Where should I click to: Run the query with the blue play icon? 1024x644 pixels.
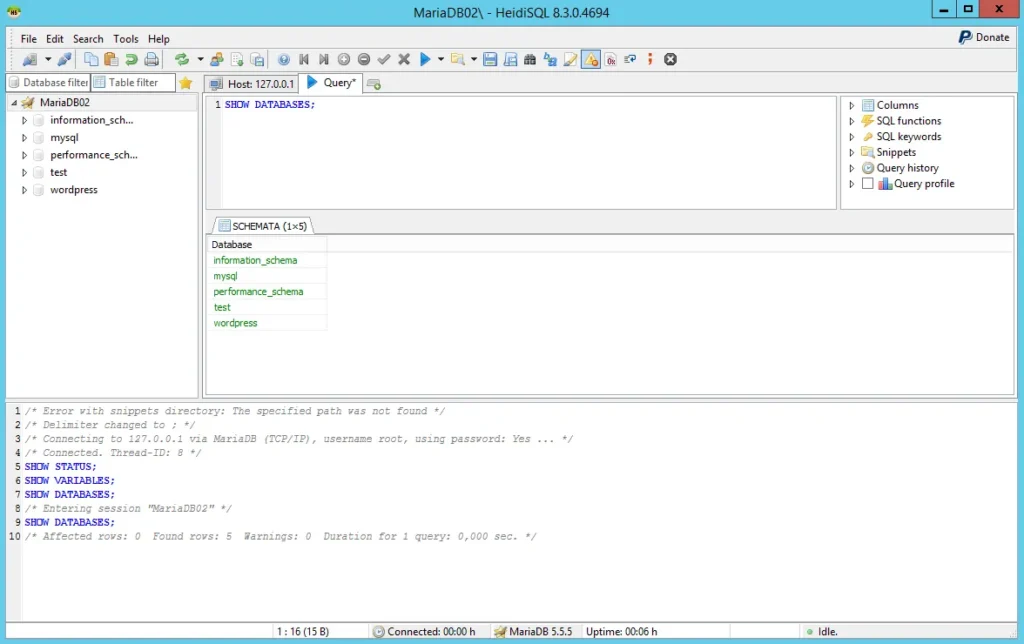[x=425, y=60]
